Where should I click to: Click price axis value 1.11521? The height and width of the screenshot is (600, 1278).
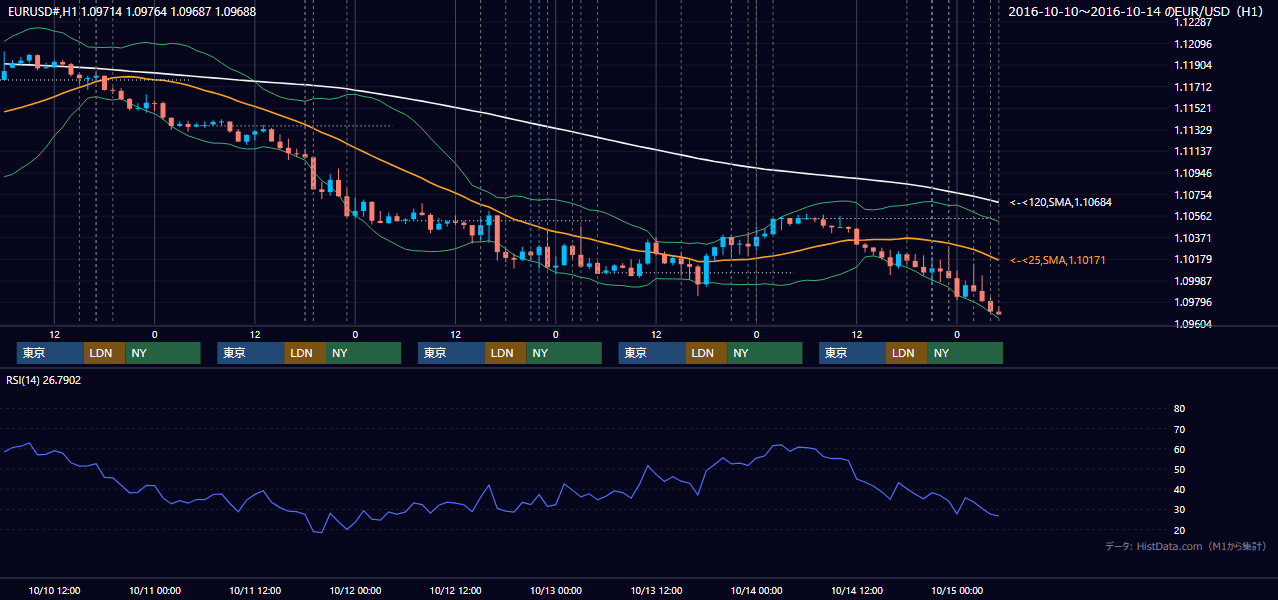[x=1192, y=108]
